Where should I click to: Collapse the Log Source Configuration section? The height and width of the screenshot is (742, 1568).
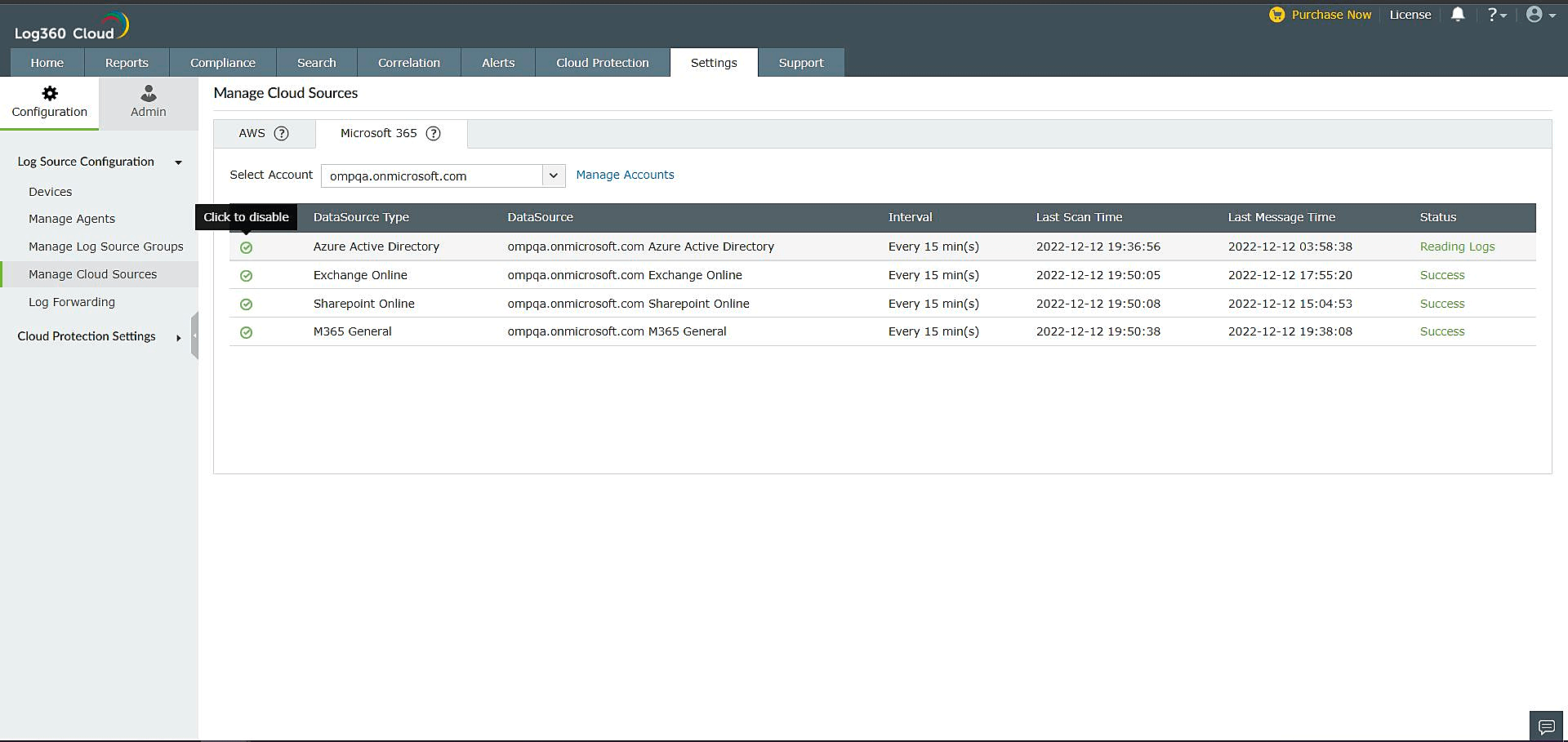178,162
